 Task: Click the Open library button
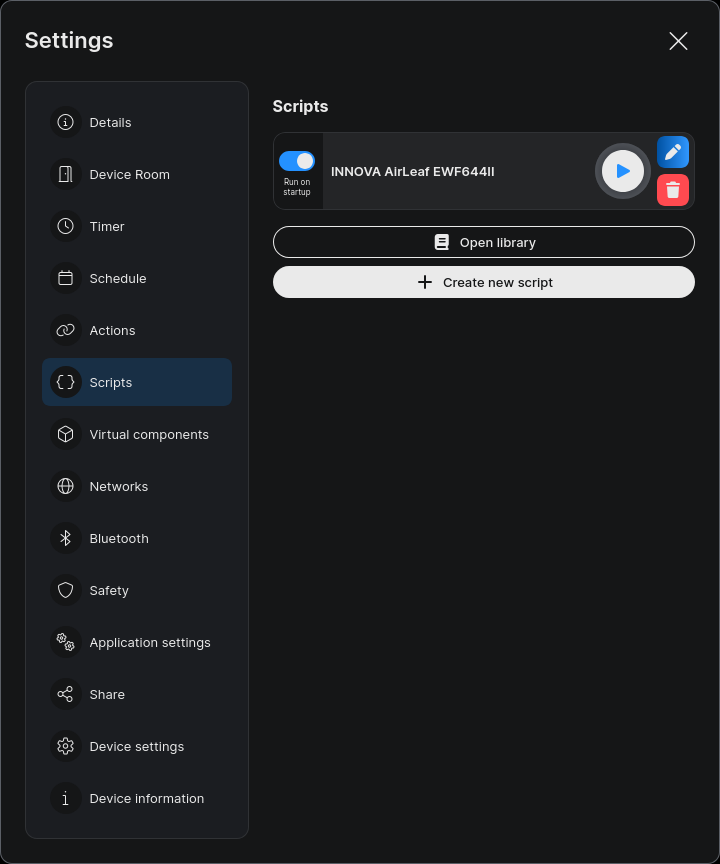pyautogui.click(x=484, y=242)
